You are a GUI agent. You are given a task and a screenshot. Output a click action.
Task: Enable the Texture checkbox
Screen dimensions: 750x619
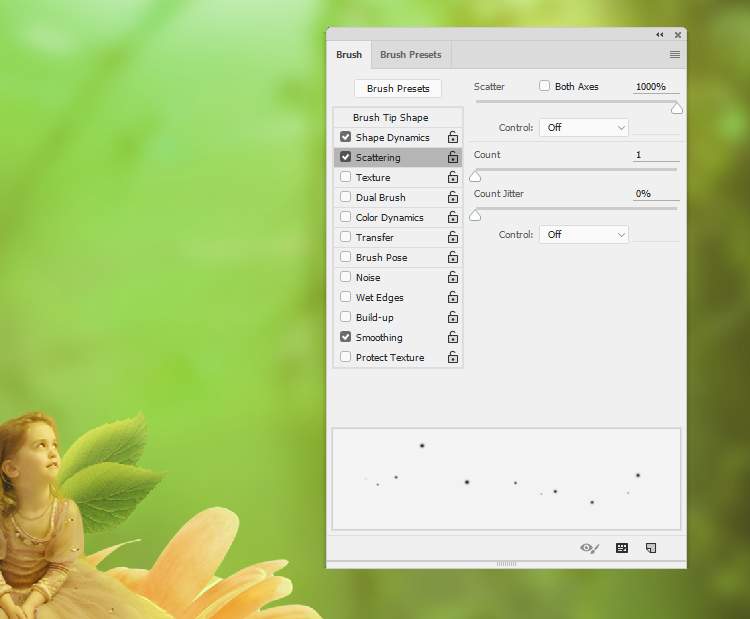[x=345, y=177]
